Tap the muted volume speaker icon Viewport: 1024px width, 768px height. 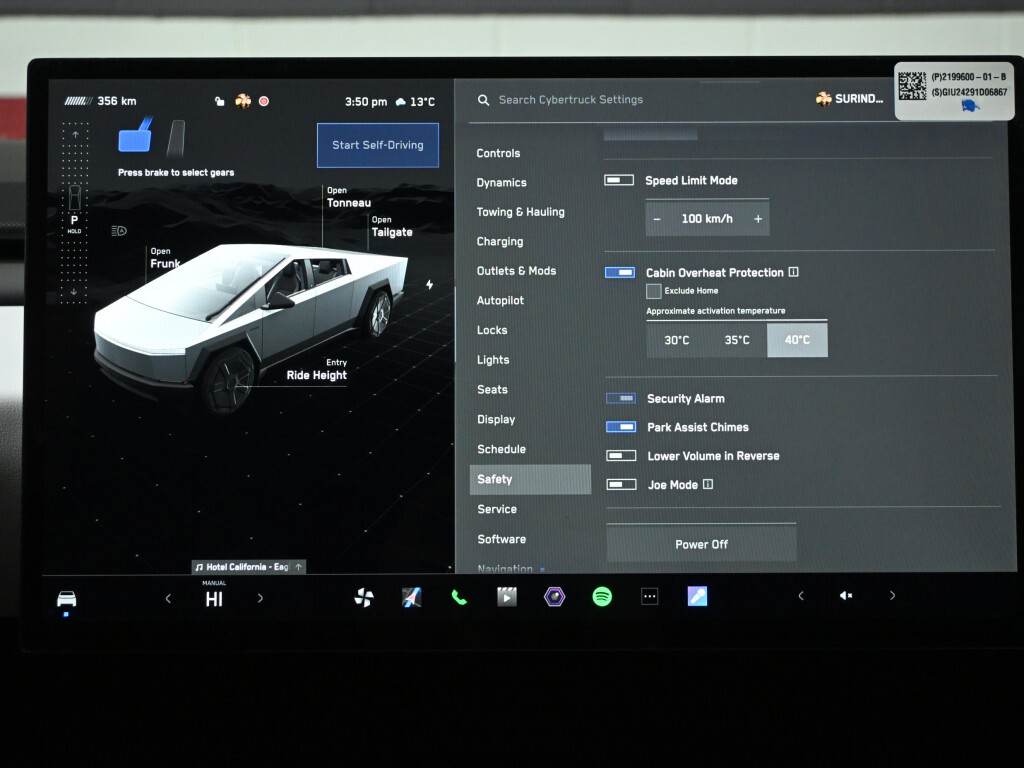(846, 596)
